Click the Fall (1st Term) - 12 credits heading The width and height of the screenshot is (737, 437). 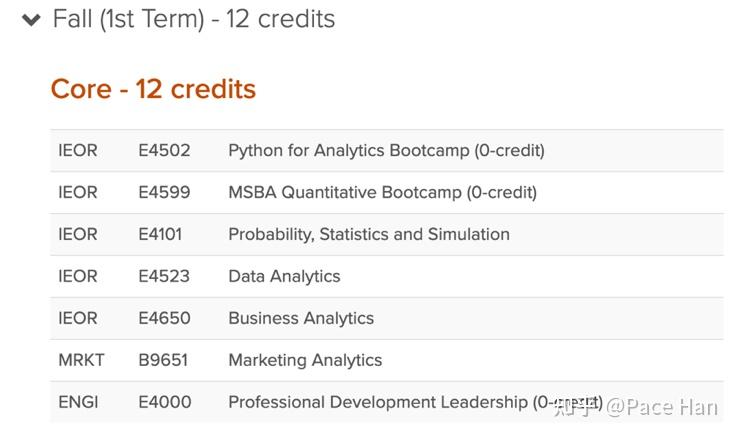pos(194,20)
